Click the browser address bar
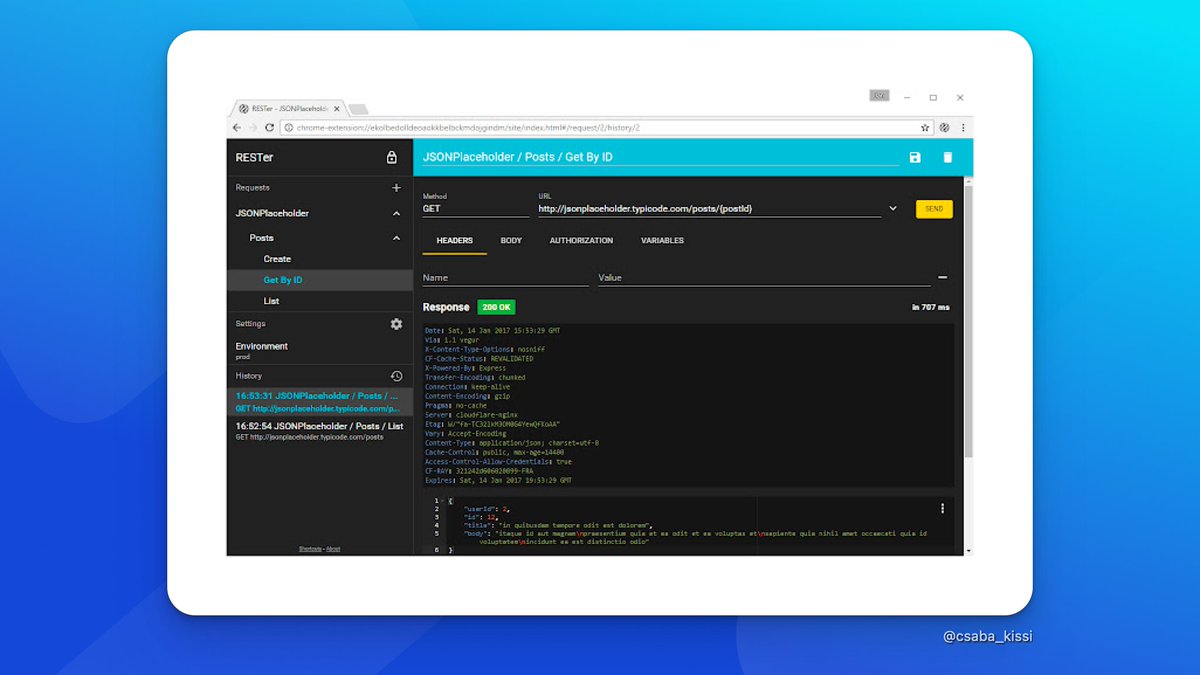This screenshot has height=675, width=1200. (606, 128)
